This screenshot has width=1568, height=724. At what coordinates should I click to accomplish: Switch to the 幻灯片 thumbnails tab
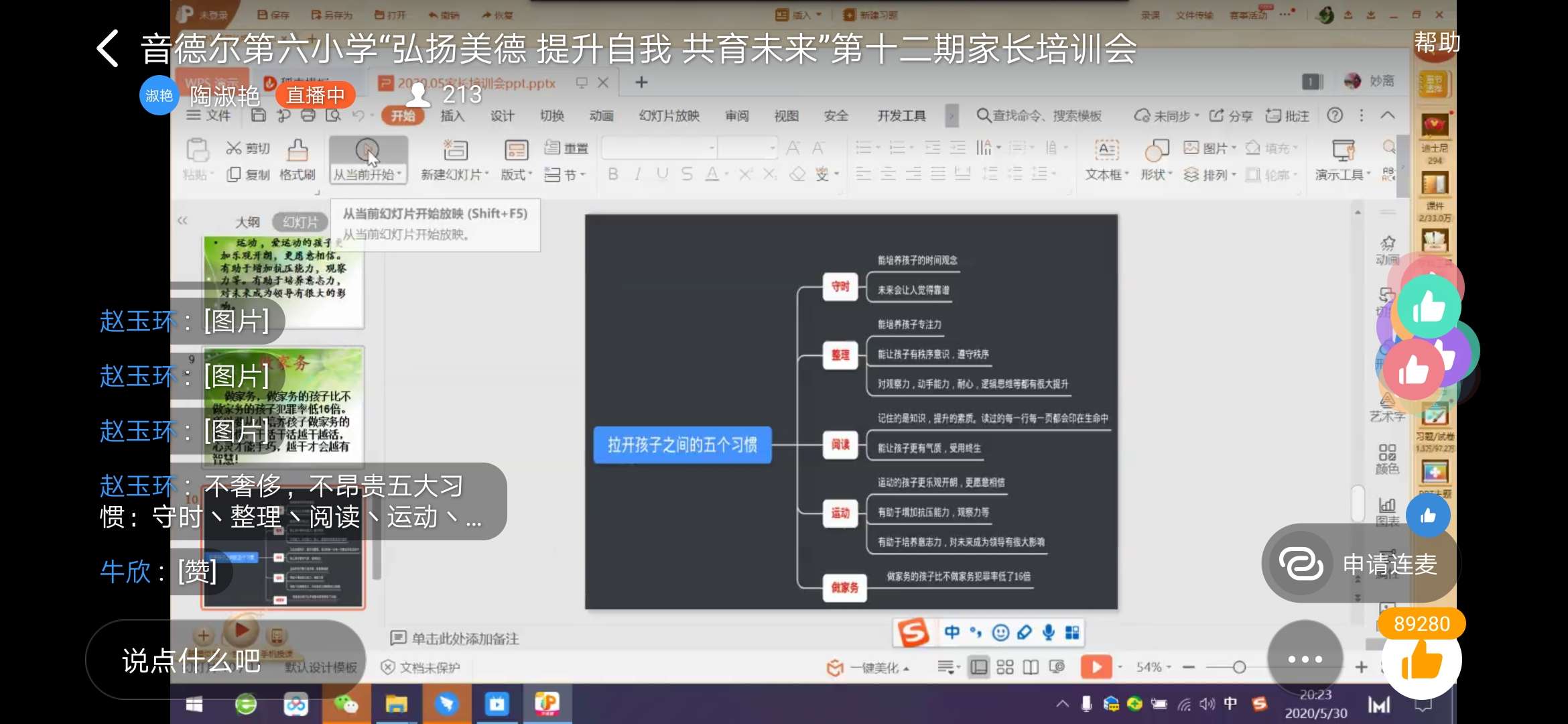pos(300,222)
